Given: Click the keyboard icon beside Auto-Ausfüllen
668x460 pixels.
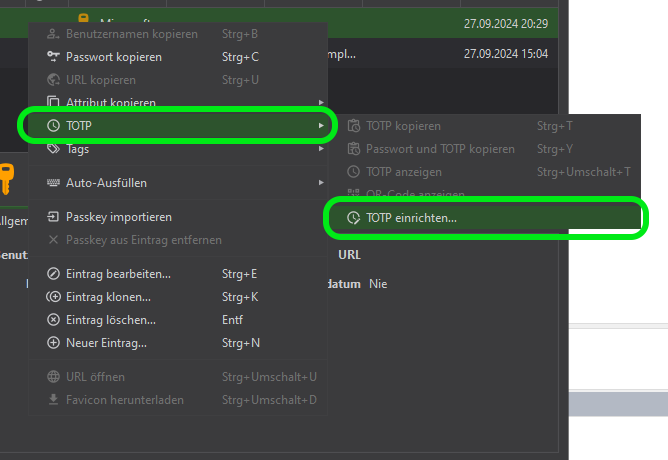Looking at the screenshot, I should (54, 183).
